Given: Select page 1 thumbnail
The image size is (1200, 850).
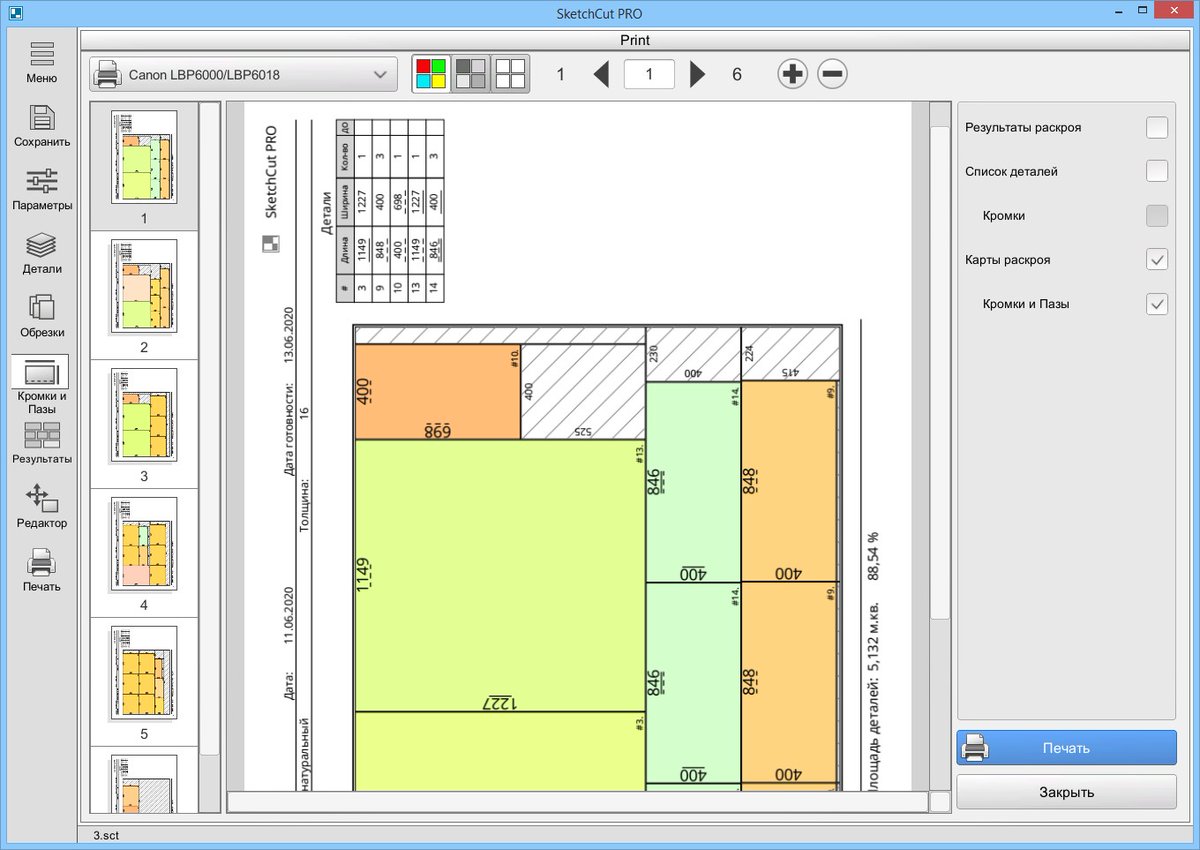Looking at the screenshot, I should [144, 157].
